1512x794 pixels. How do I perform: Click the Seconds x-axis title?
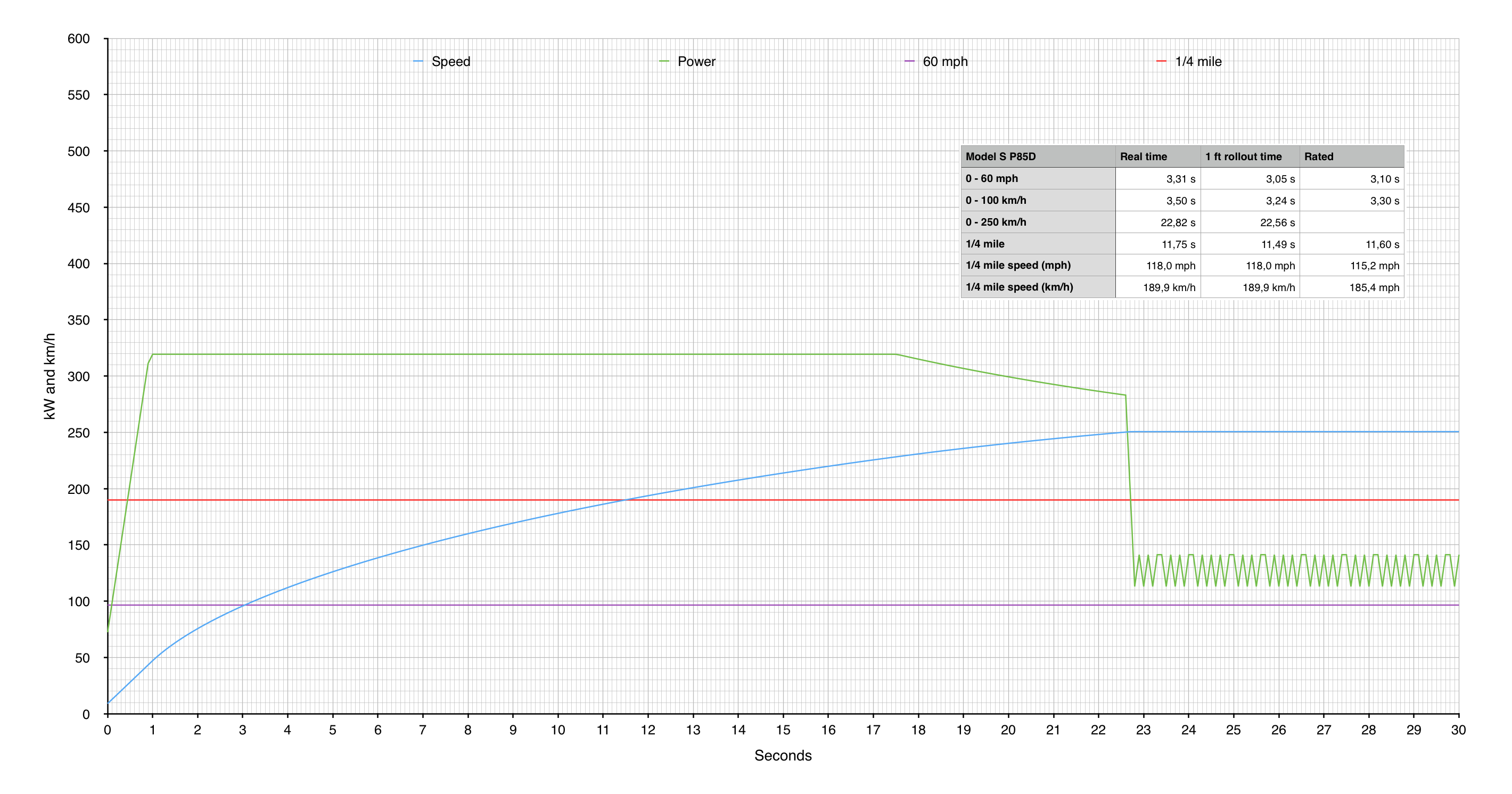pos(783,755)
